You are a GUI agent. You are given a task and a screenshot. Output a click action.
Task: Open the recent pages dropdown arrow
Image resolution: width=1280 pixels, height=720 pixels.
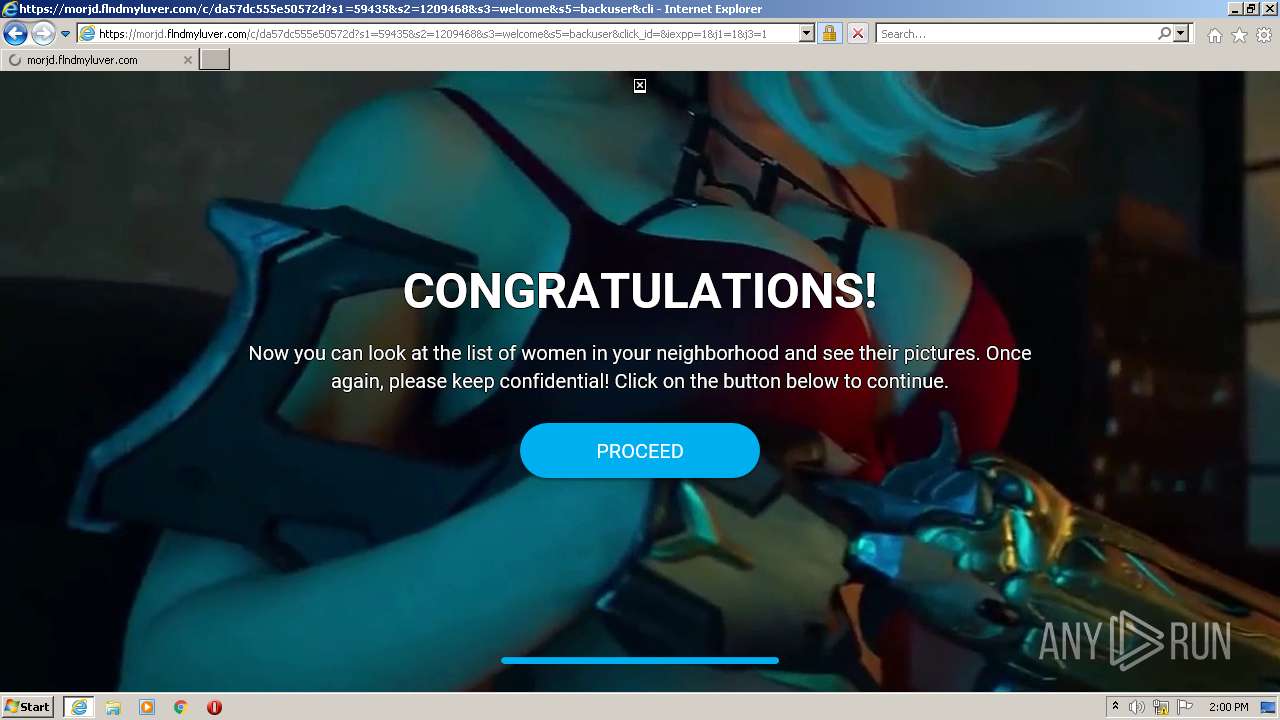[x=65, y=34]
